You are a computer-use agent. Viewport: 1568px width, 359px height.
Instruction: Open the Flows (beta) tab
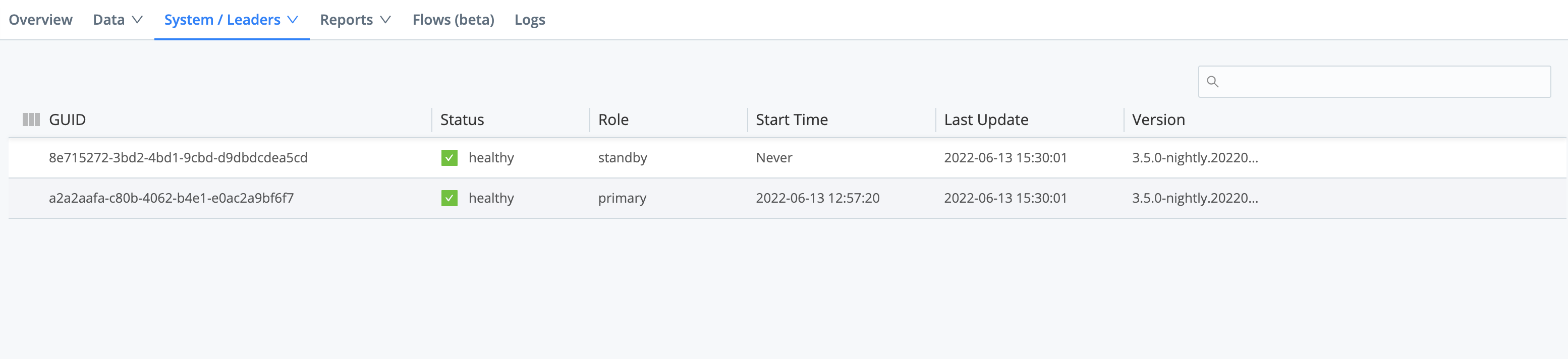tap(453, 19)
